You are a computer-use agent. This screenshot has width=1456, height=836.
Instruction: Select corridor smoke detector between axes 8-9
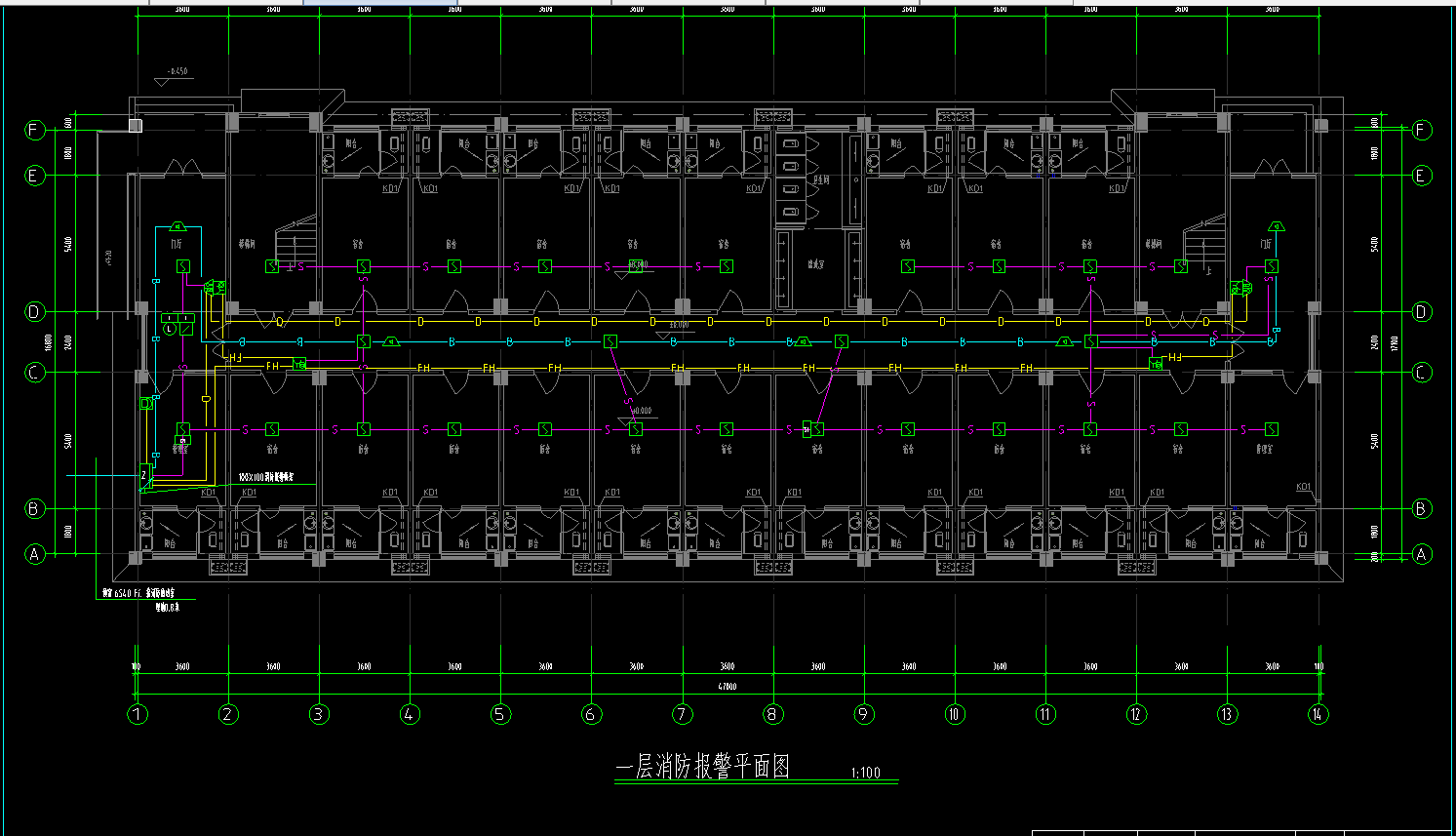(x=842, y=341)
